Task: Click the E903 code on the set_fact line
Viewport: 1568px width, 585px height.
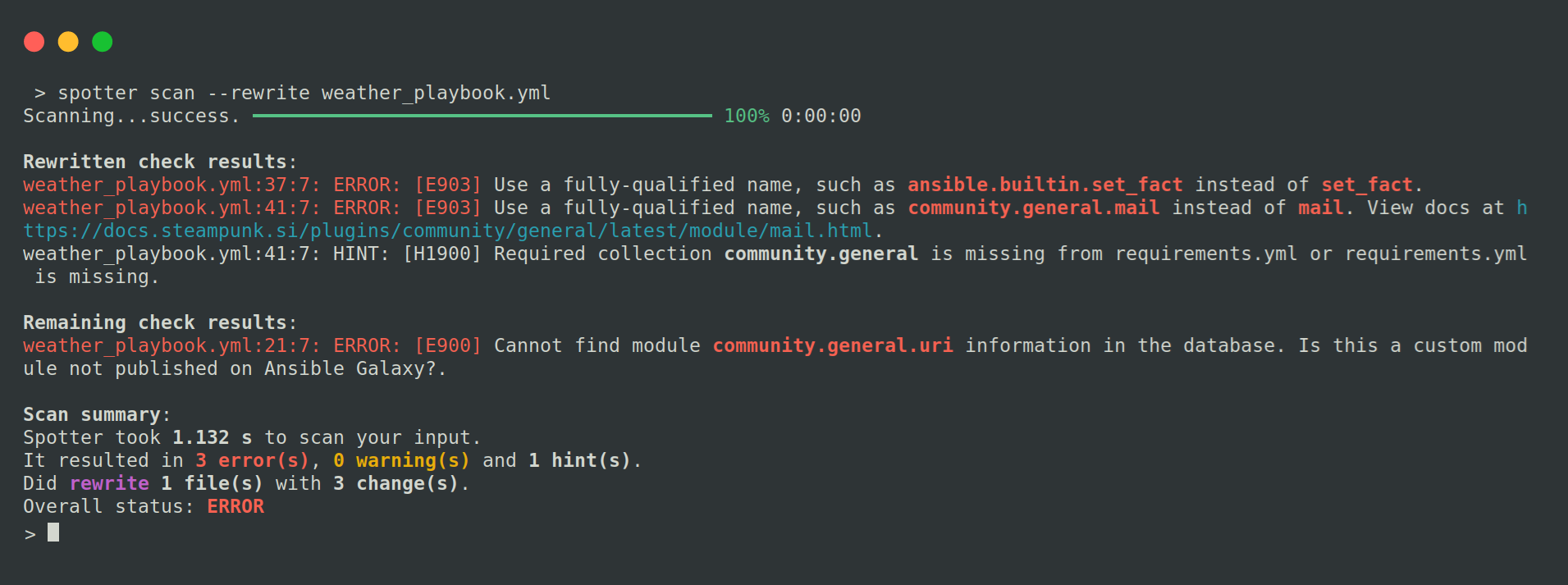Action: [448, 185]
